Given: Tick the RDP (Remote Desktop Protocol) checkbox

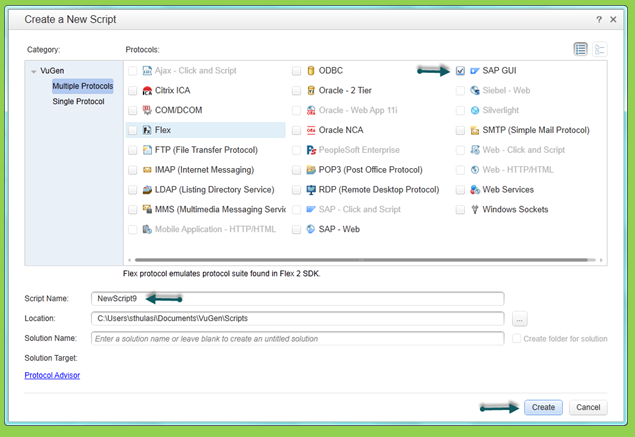Looking at the screenshot, I should 296,190.
